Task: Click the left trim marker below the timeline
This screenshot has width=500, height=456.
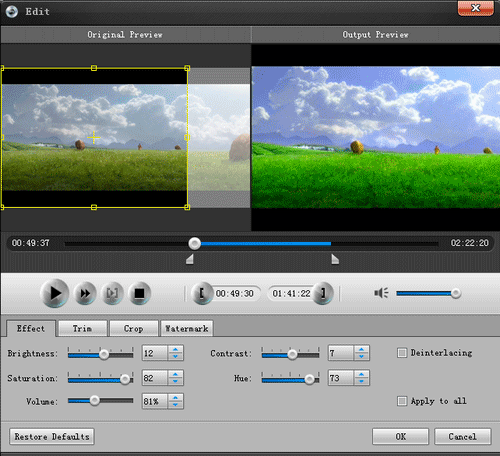Action: click(190, 259)
